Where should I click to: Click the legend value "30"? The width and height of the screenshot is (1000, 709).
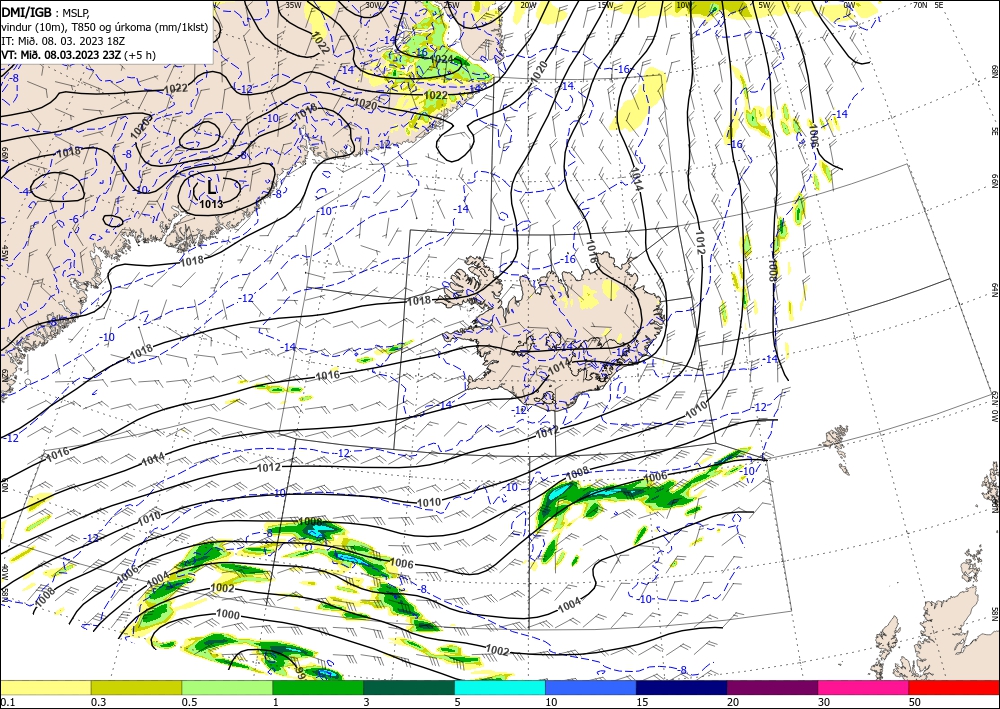(824, 702)
